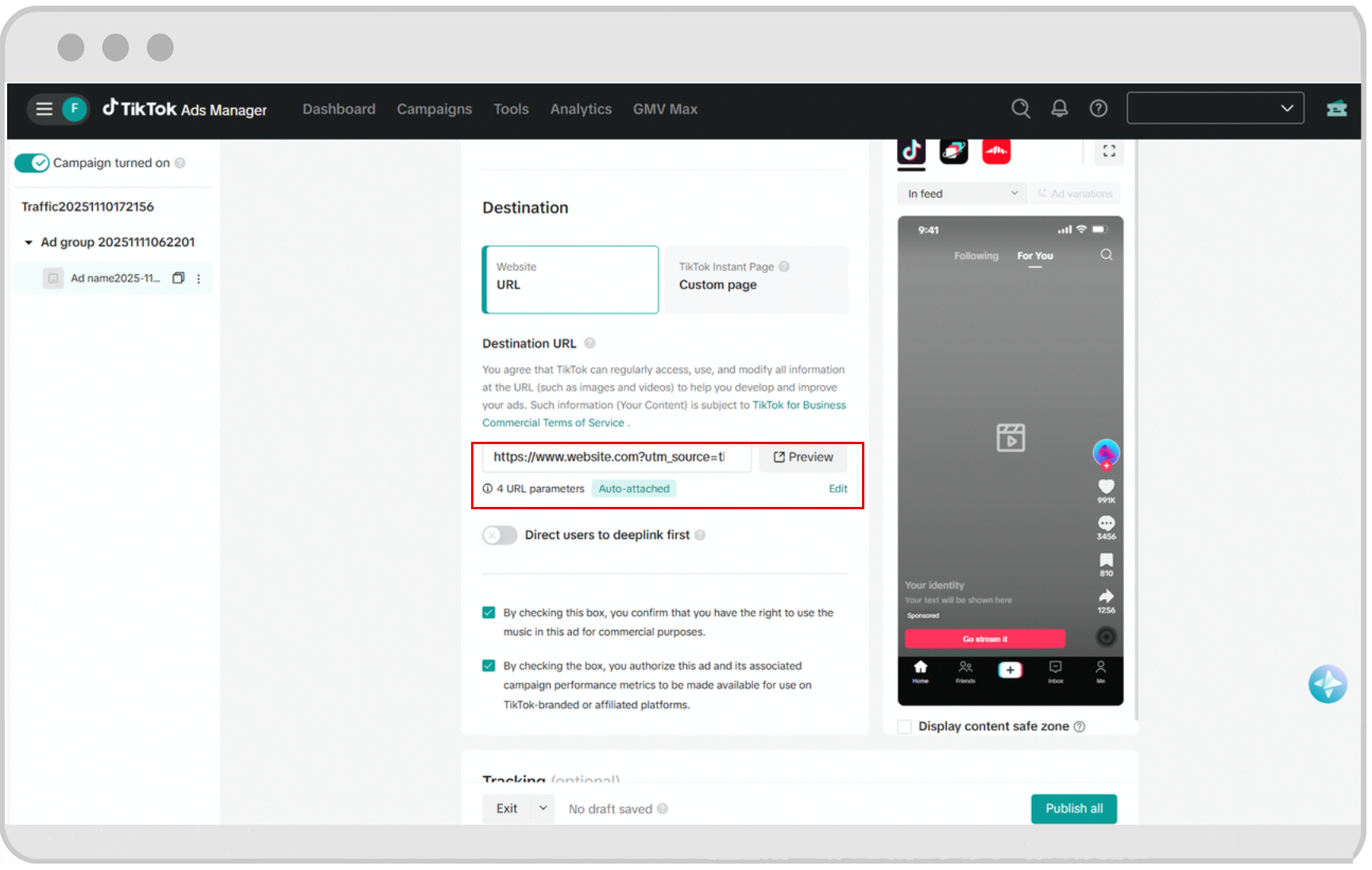The width and height of the screenshot is (1372, 870).
Task: Click the Publish all button
Action: tap(1074, 808)
